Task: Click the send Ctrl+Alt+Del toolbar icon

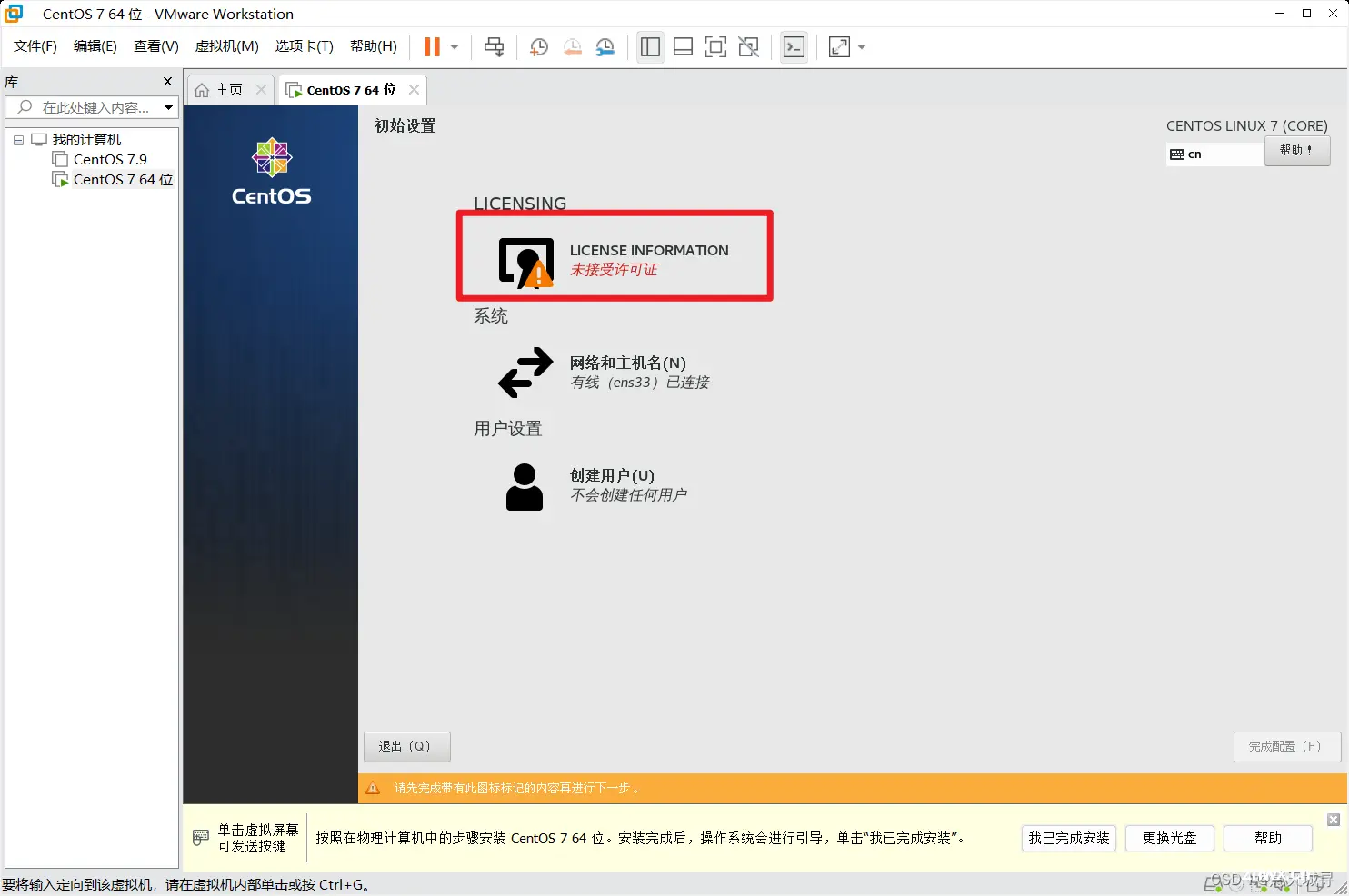Action: [x=494, y=46]
